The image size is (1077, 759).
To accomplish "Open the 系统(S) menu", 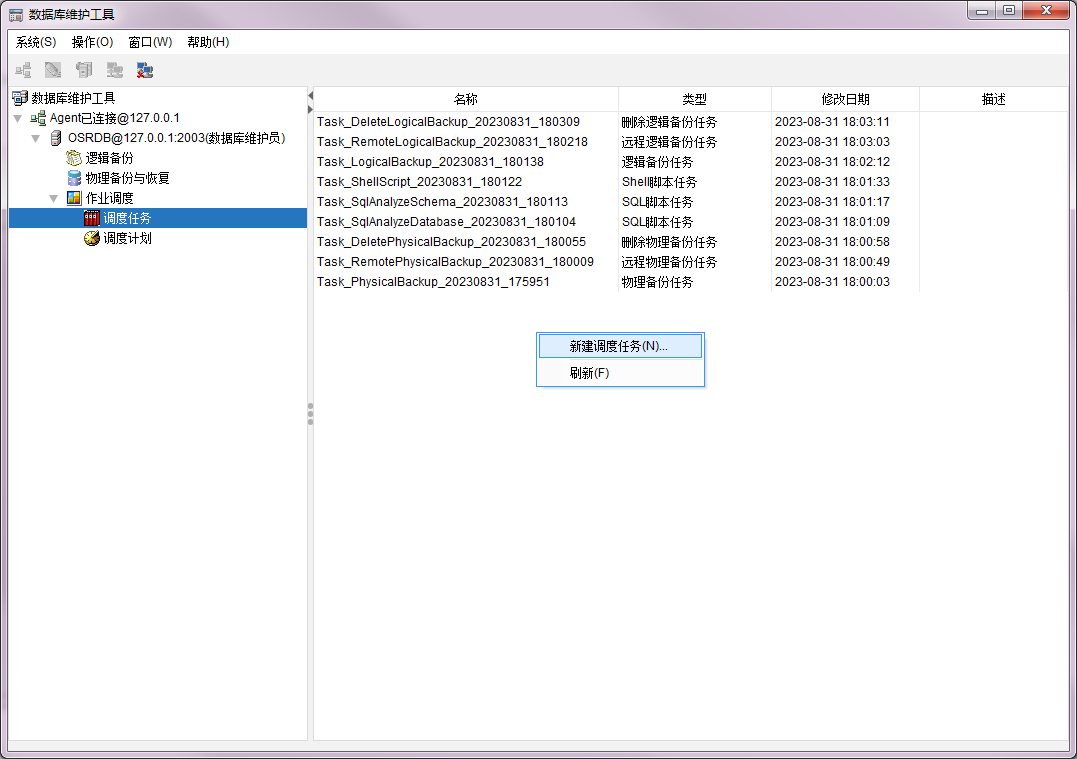I will click(36, 42).
